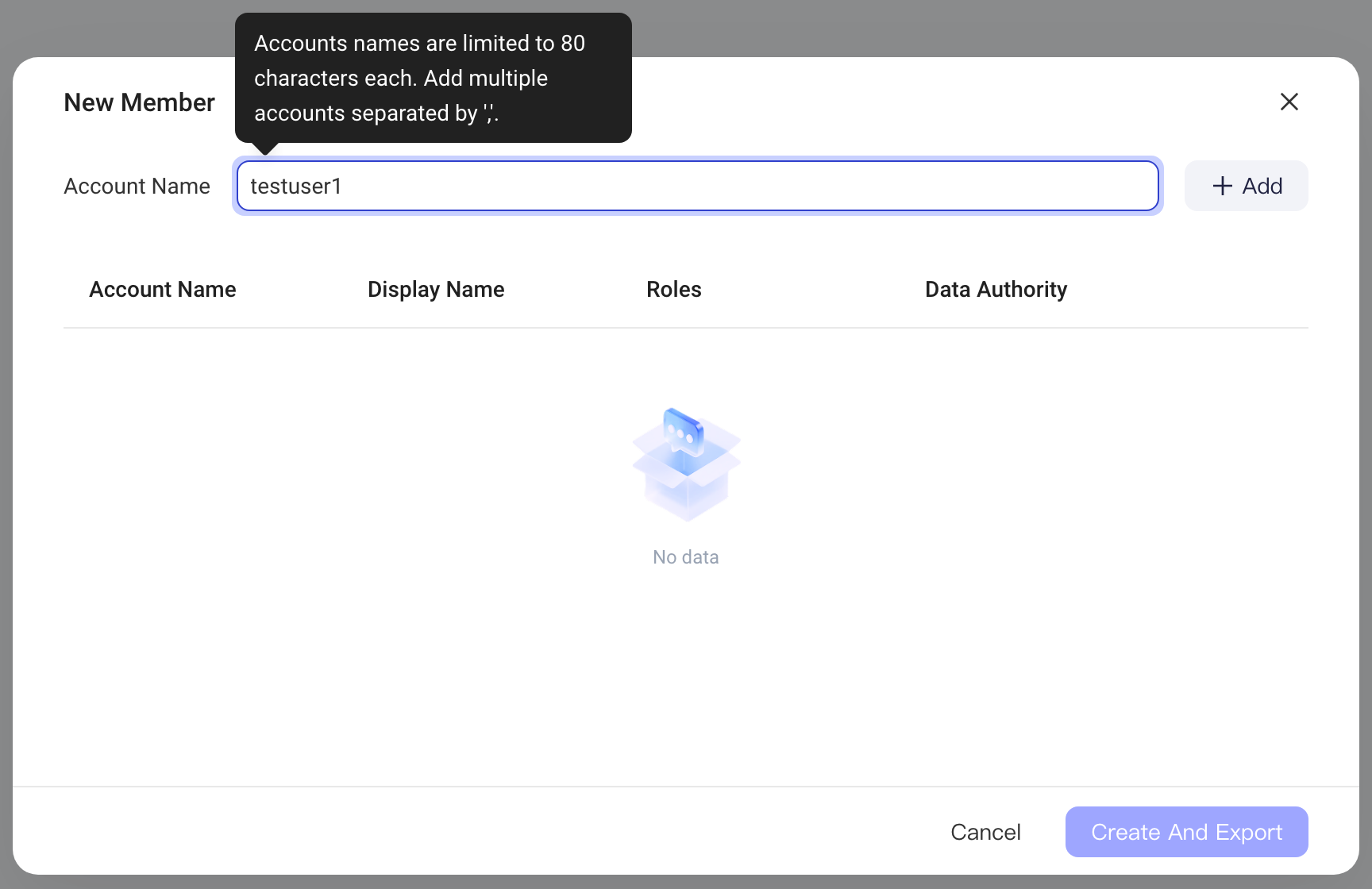The width and height of the screenshot is (1372, 889).
Task: Select the Roles column header
Action: tap(674, 290)
